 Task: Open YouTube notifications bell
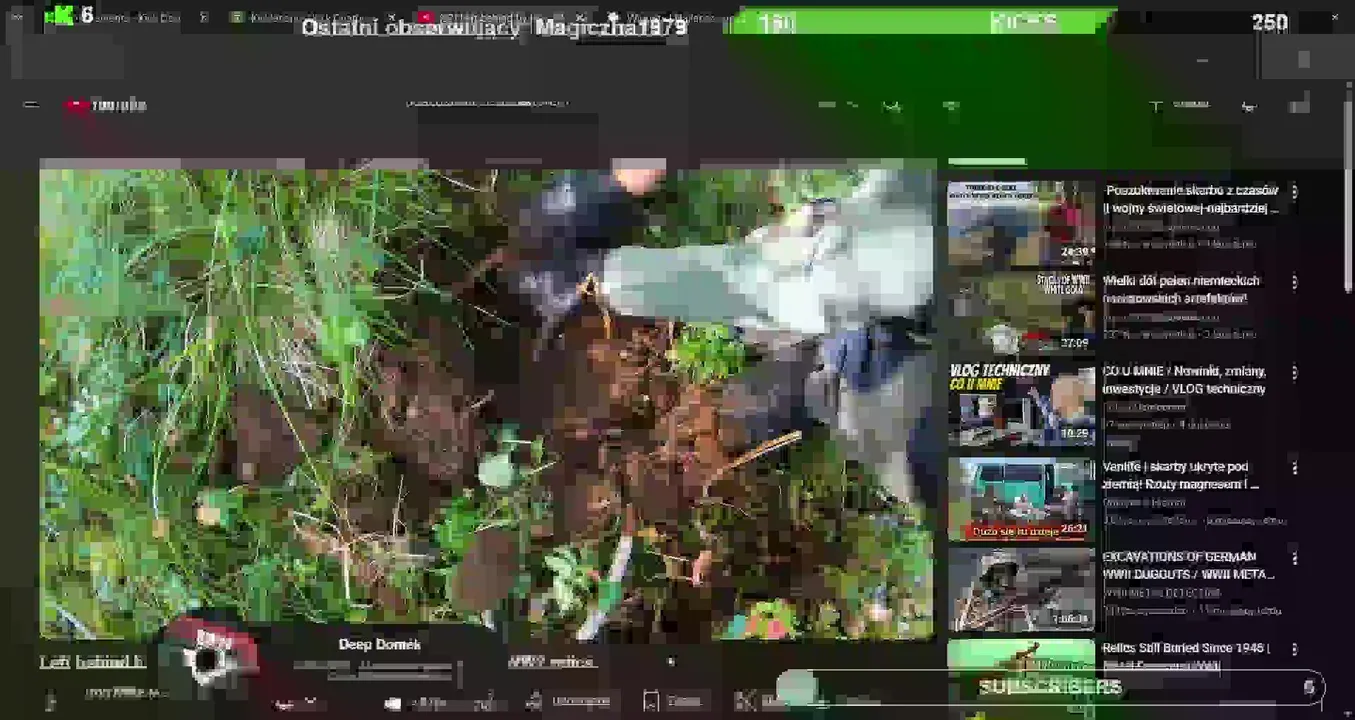pos(1249,106)
